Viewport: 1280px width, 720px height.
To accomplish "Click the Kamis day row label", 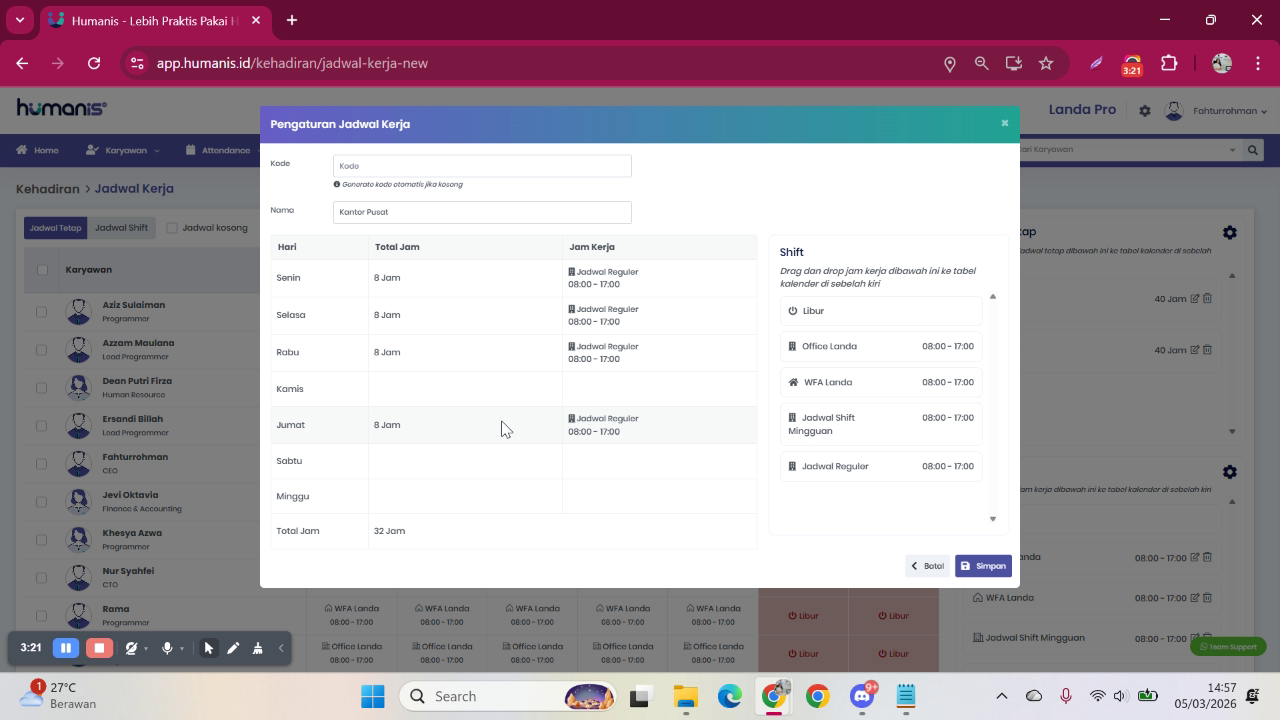I will 290,389.
